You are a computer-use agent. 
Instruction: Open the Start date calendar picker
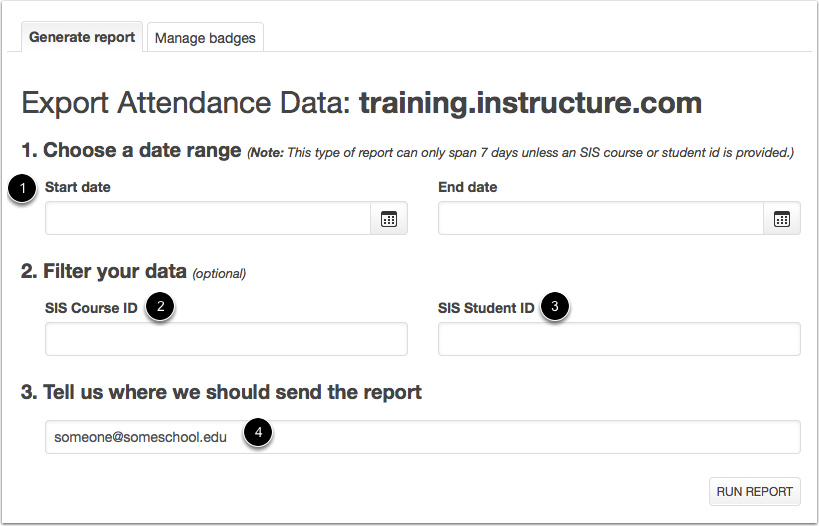[389, 218]
